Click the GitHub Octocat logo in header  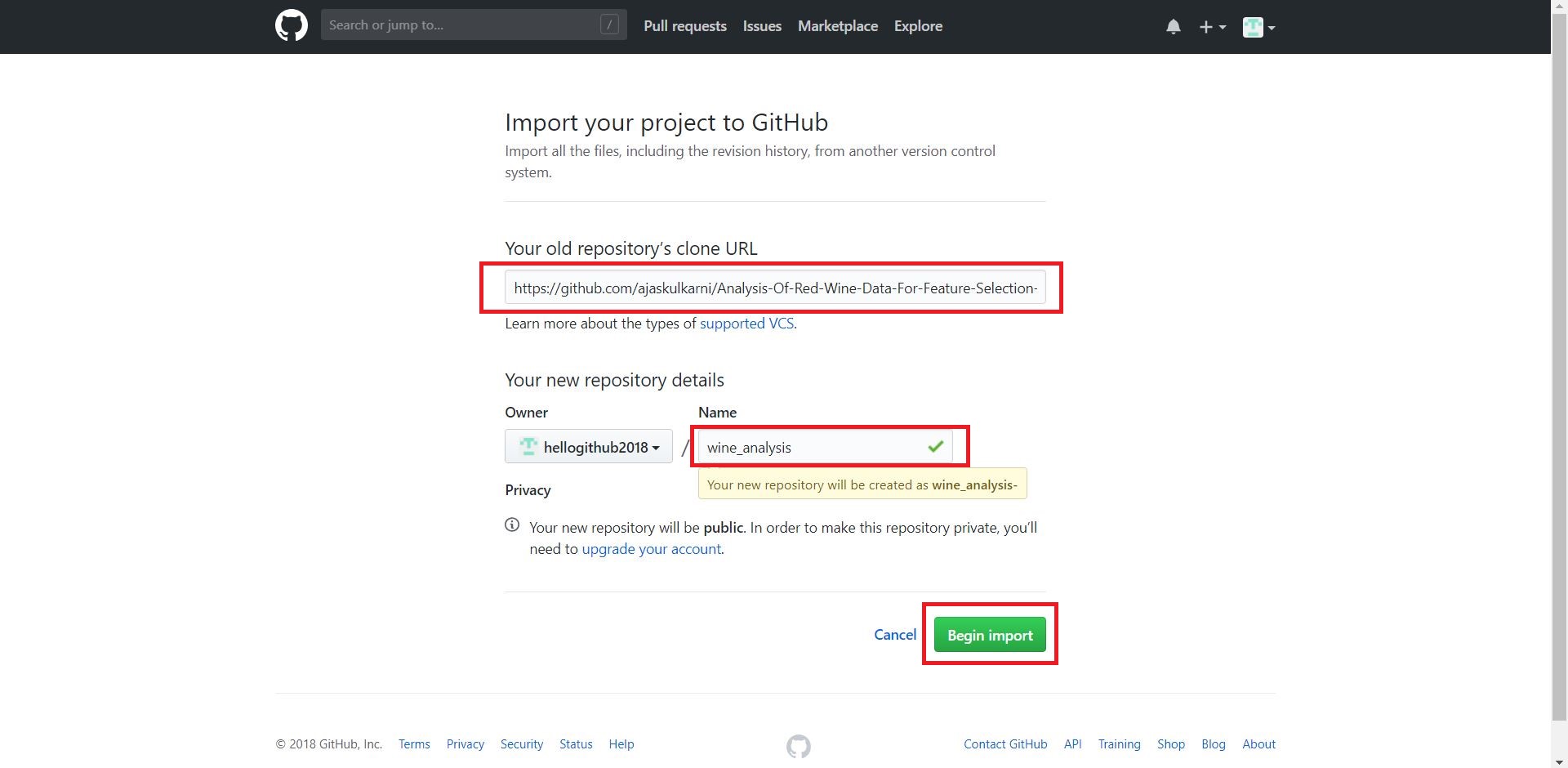click(x=292, y=26)
